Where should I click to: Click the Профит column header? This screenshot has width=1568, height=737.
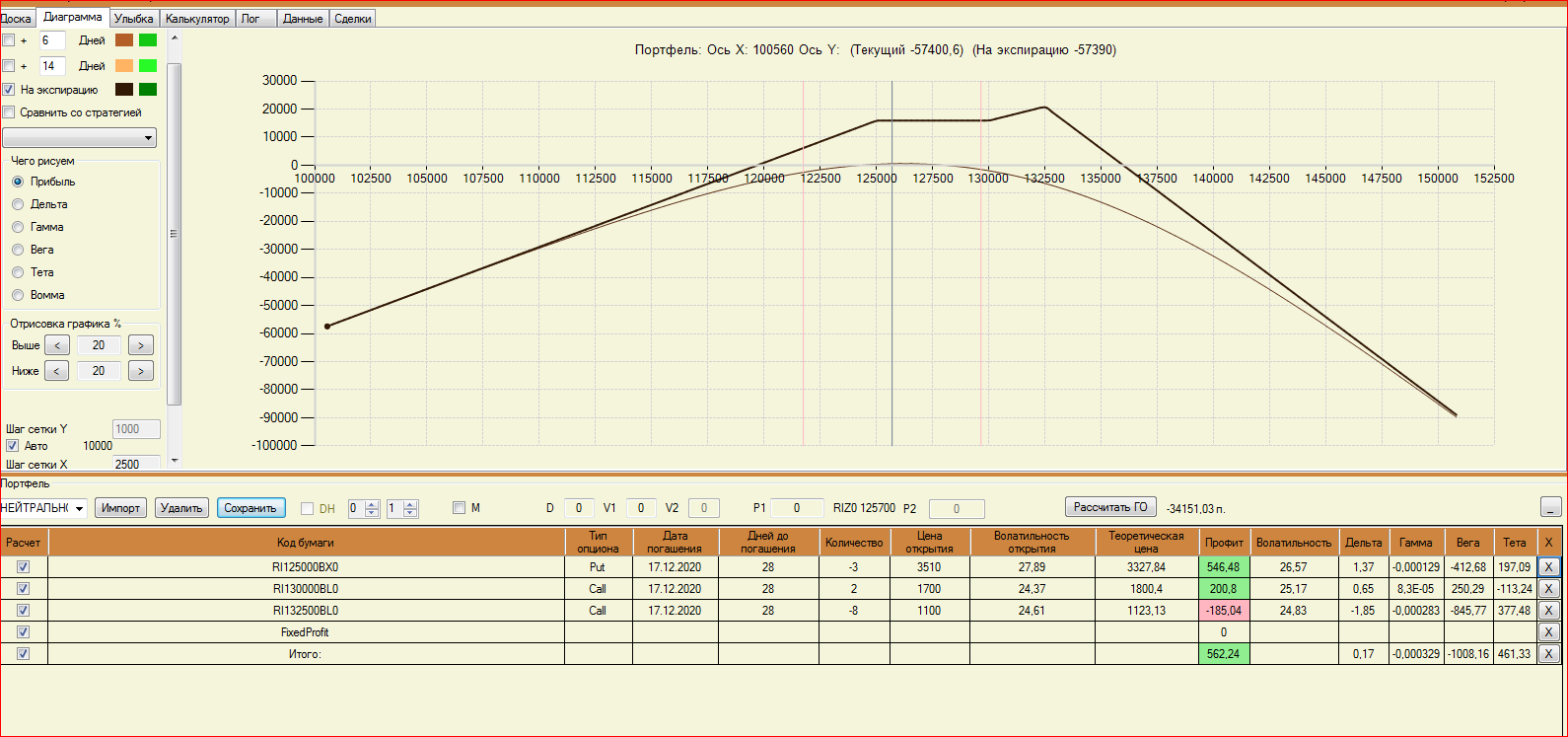1224,543
